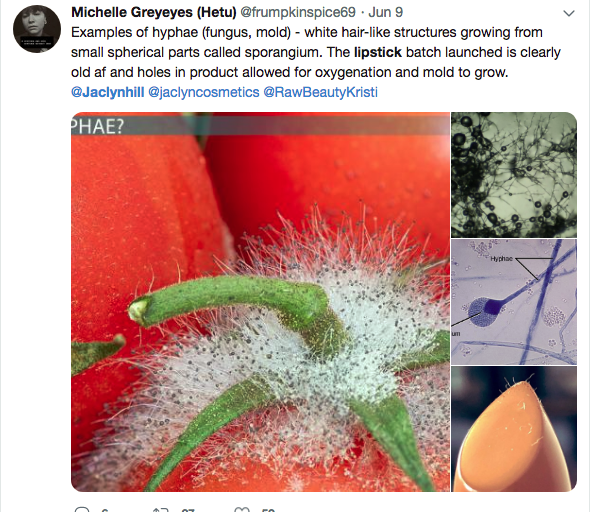Open the @jaclyncosmetics mention link
590x512 pixels.
click(x=204, y=92)
